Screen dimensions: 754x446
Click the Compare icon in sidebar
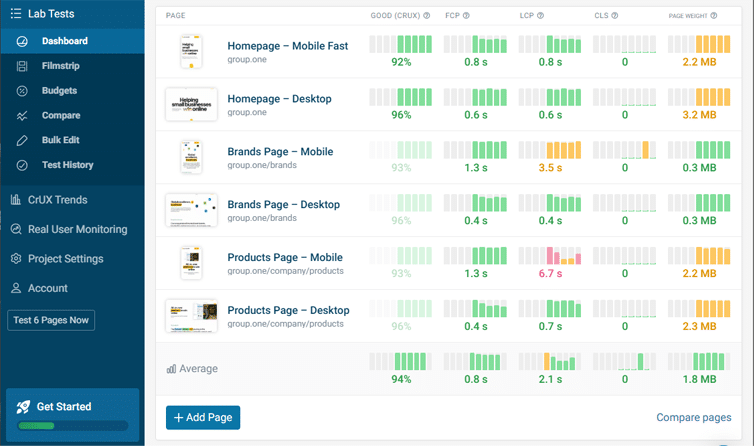click(x=22, y=116)
